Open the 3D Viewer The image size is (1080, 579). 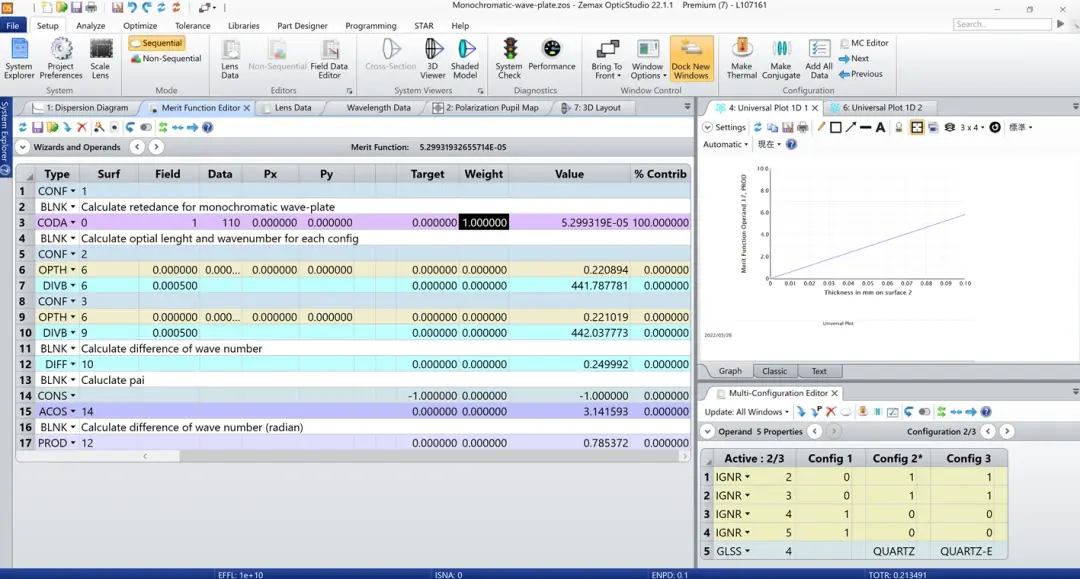pos(433,59)
